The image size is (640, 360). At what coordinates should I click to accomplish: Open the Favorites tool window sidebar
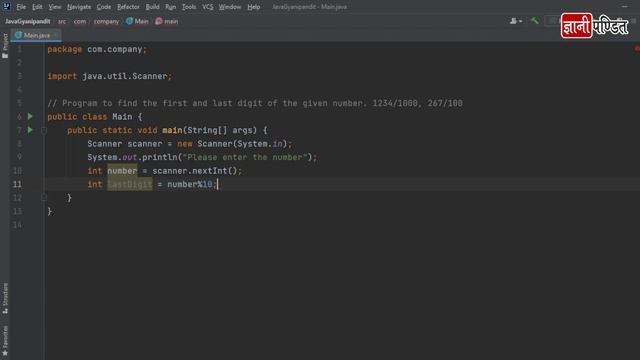coord(5,341)
